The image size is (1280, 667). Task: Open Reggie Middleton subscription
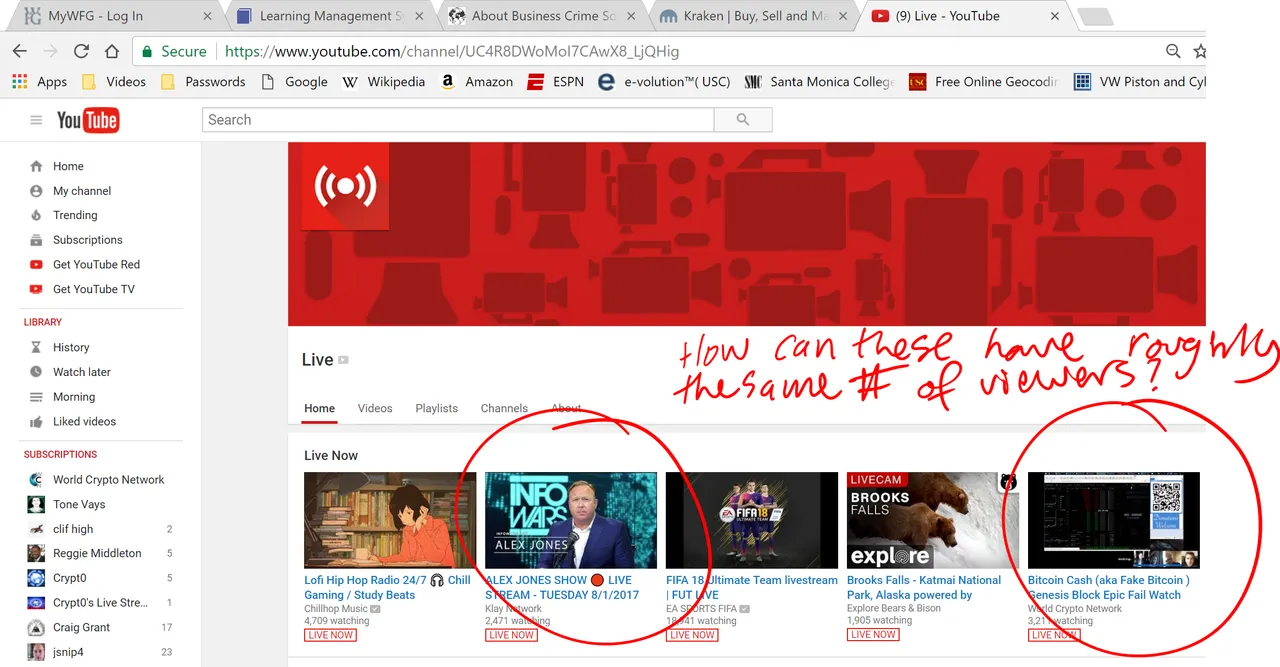click(x=97, y=553)
